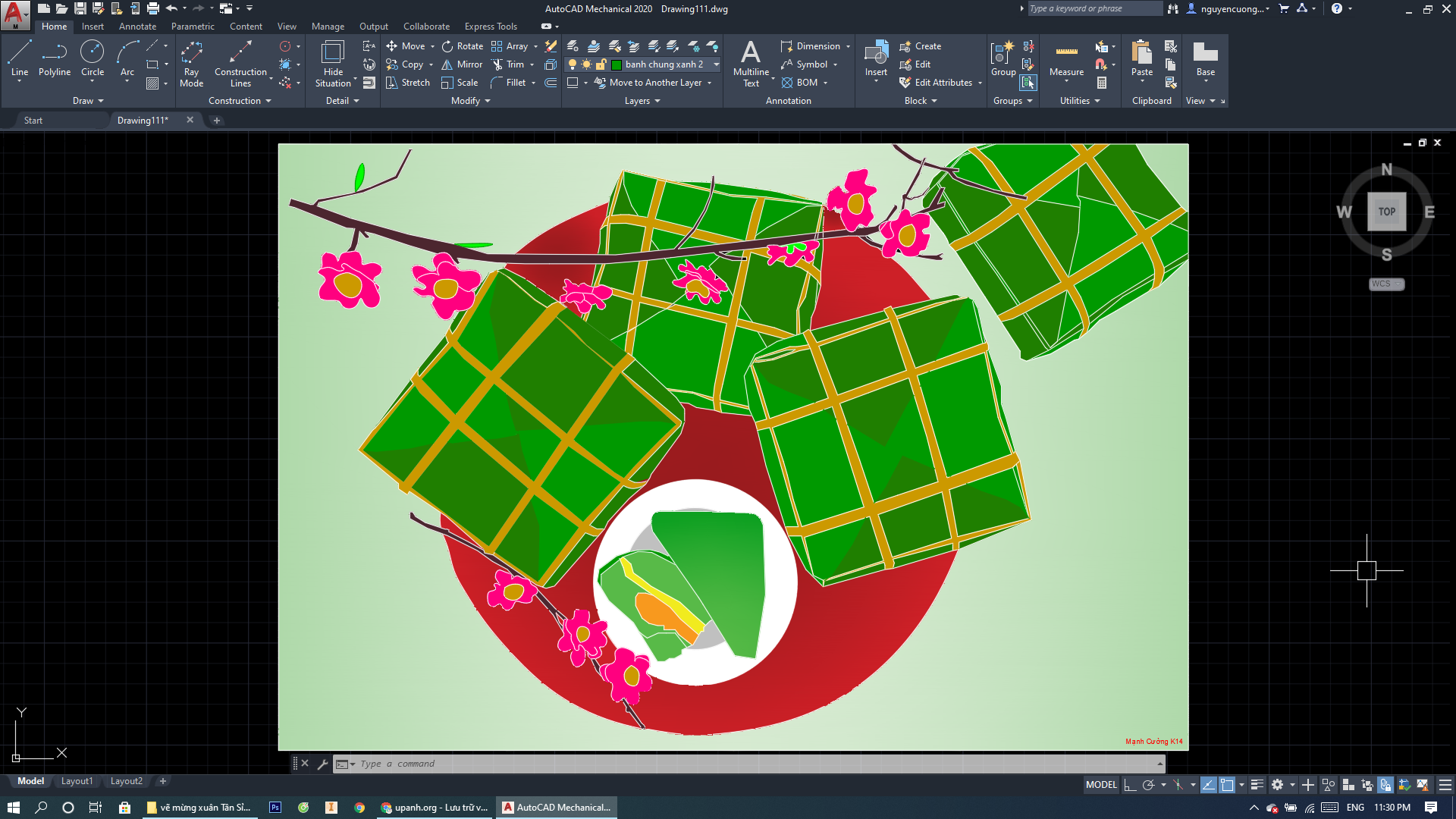Switch to the Express Tools tab
This screenshot has width=1456, height=819.
pos(491,27)
